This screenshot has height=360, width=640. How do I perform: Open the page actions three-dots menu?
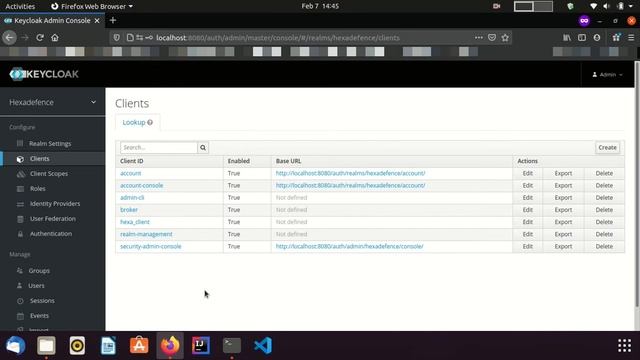click(x=478, y=38)
